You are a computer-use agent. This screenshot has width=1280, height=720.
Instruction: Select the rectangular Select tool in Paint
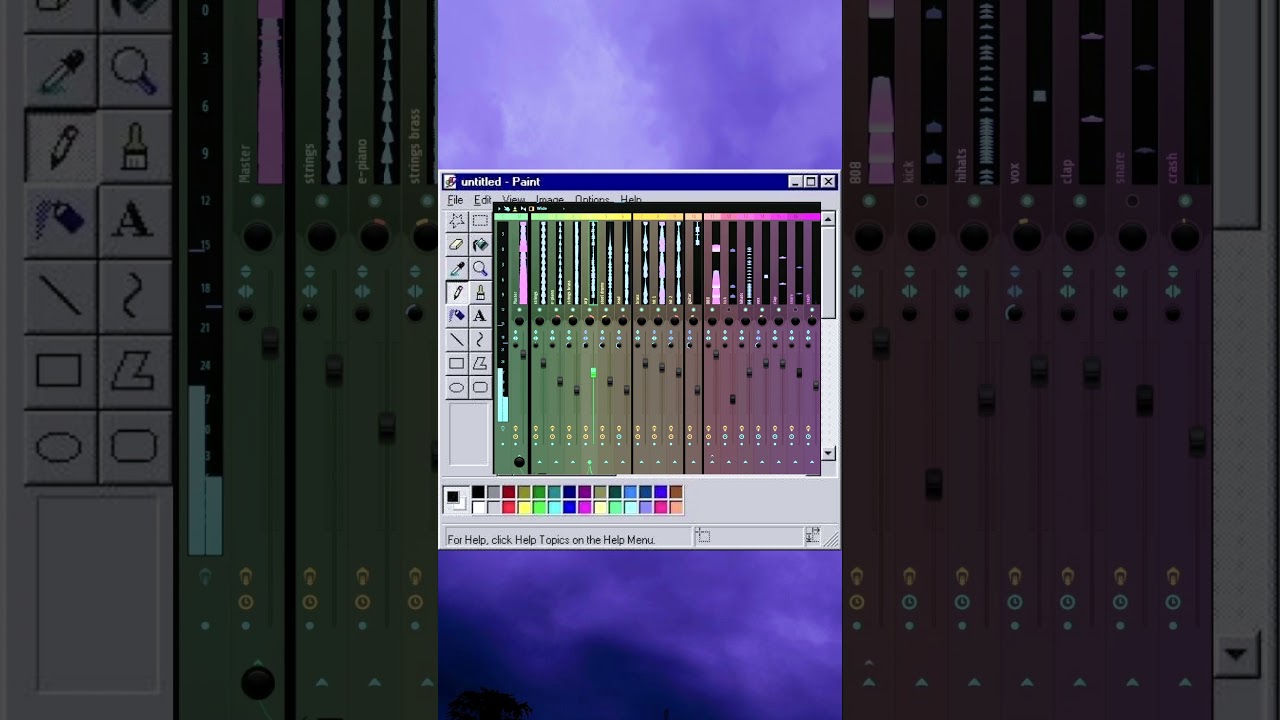pos(480,221)
